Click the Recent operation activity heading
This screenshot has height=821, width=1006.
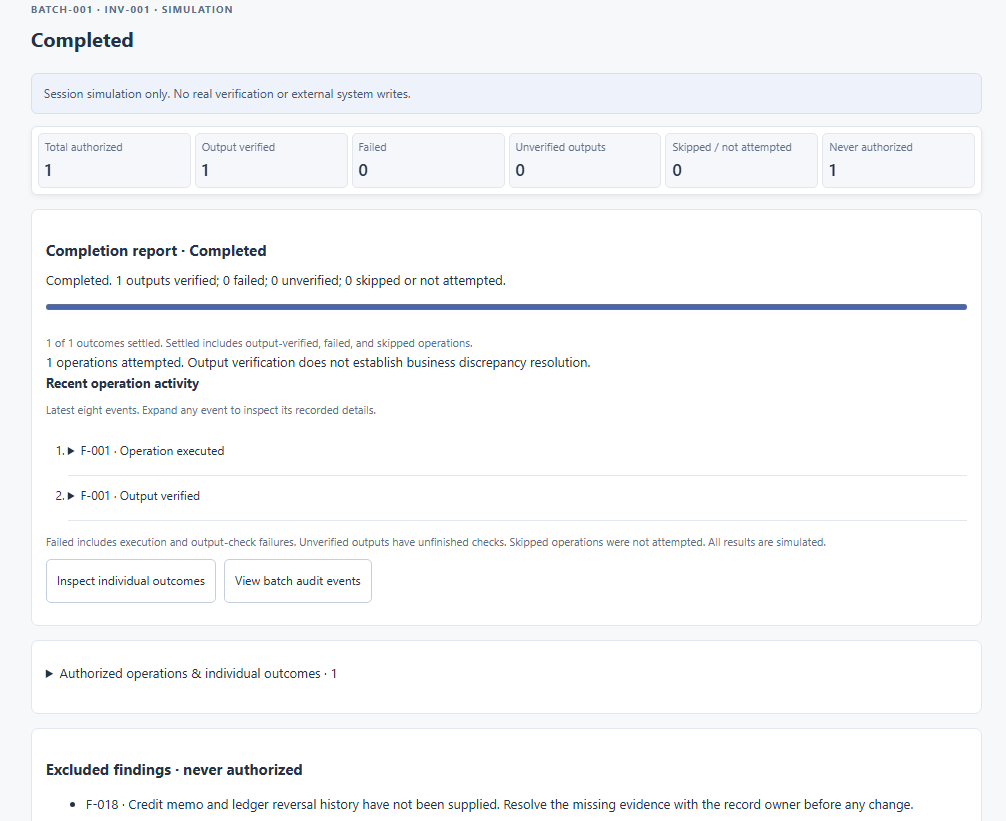(x=123, y=384)
